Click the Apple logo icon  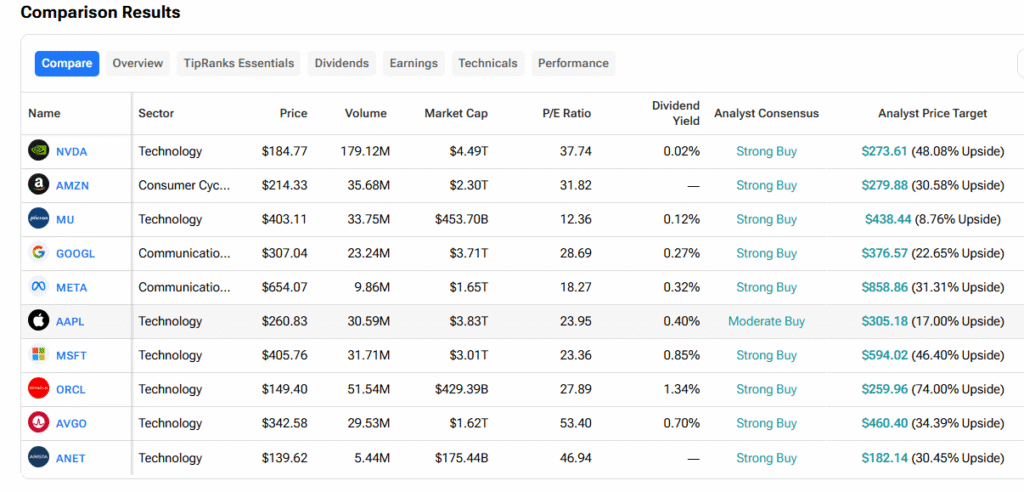pos(39,321)
